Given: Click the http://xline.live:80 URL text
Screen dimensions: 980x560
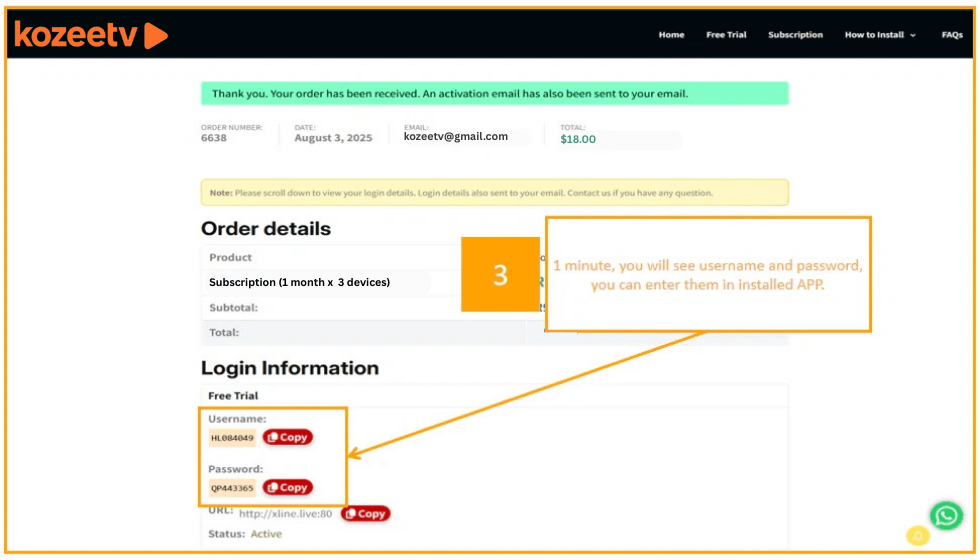Looking at the screenshot, I should (288, 513).
